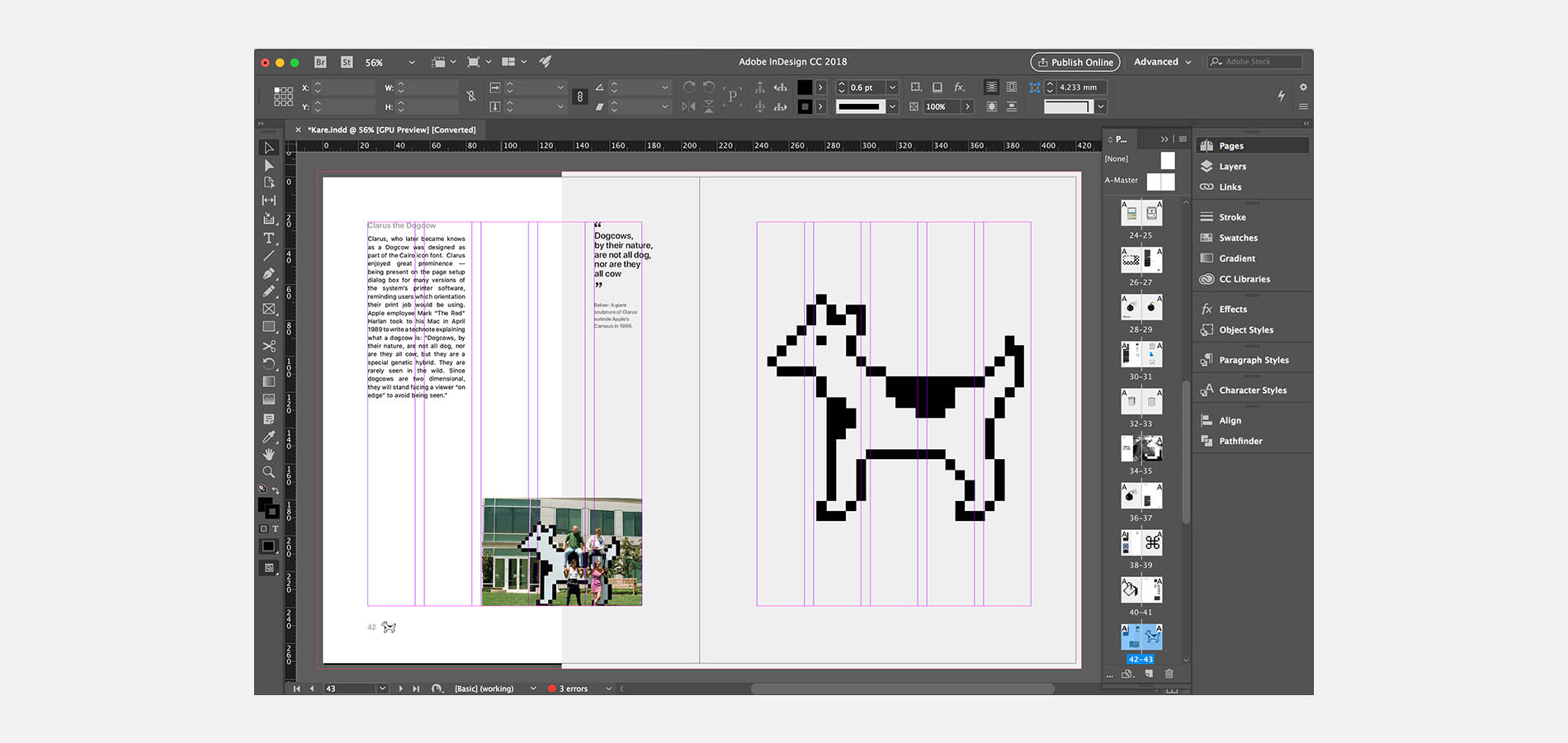Select the Line tool
The image size is (1568, 743).
pyautogui.click(x=269, y=256)
